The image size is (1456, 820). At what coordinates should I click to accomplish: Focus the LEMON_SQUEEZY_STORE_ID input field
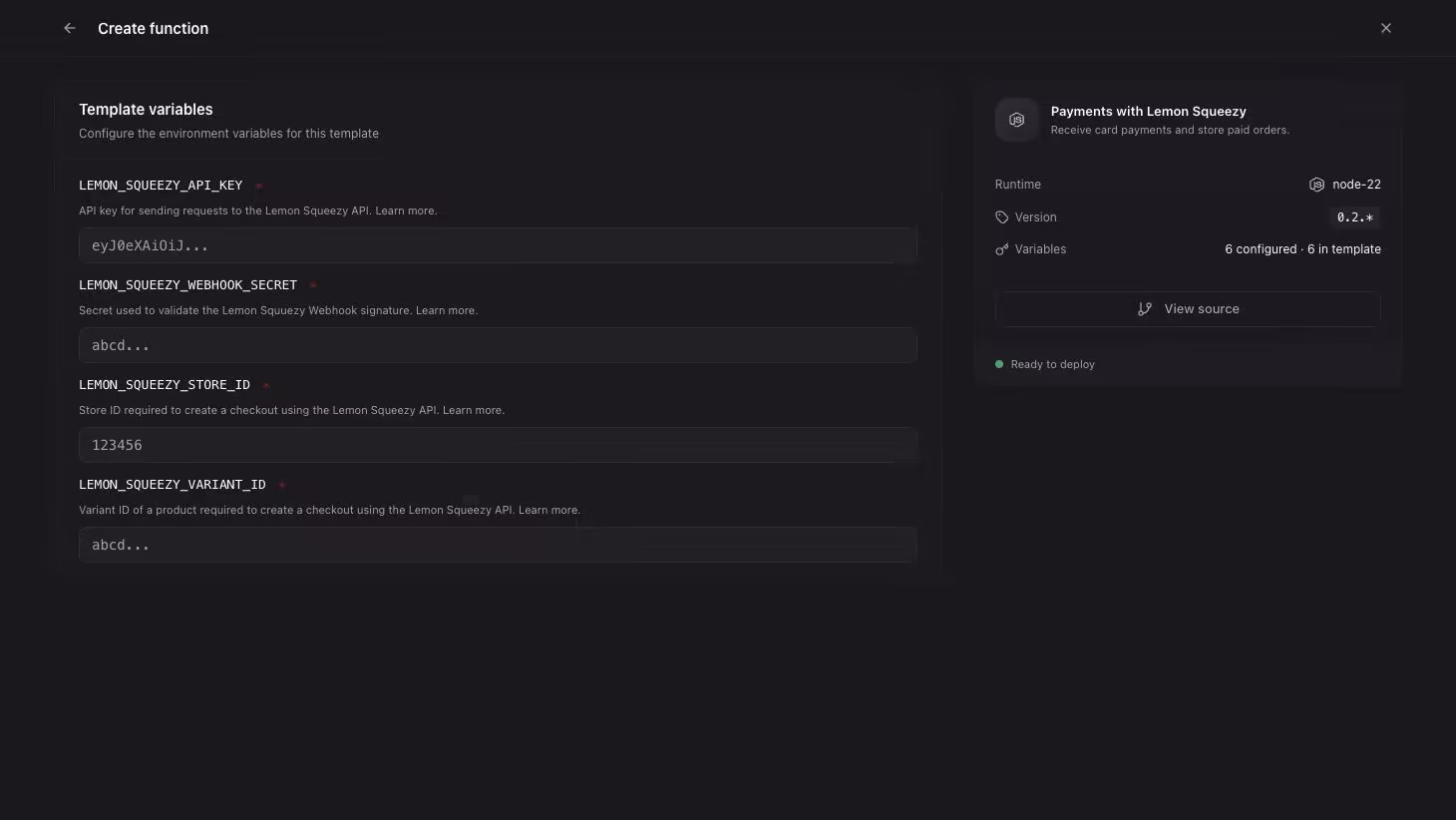coord(498,445)
